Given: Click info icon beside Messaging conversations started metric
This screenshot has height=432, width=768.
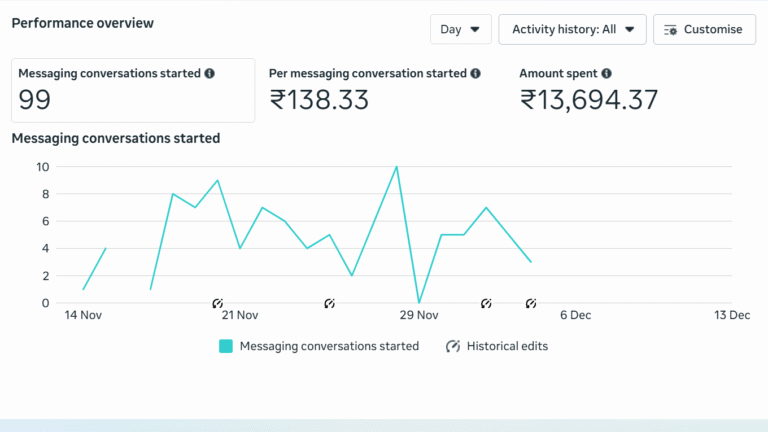Looking at the screenshot, I should pos(210,74).
